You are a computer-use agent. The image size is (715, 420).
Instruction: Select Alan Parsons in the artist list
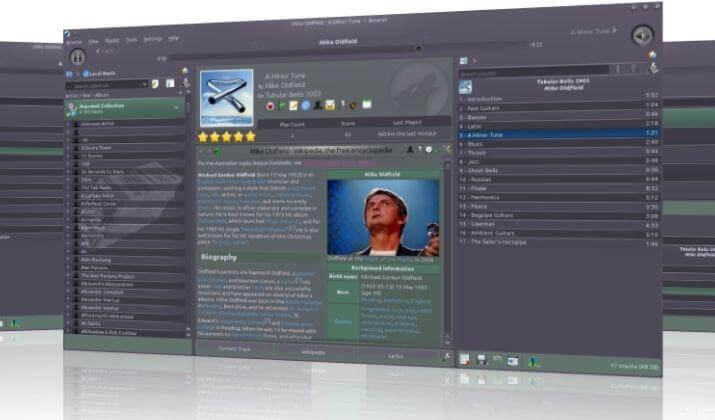point(94,268)
